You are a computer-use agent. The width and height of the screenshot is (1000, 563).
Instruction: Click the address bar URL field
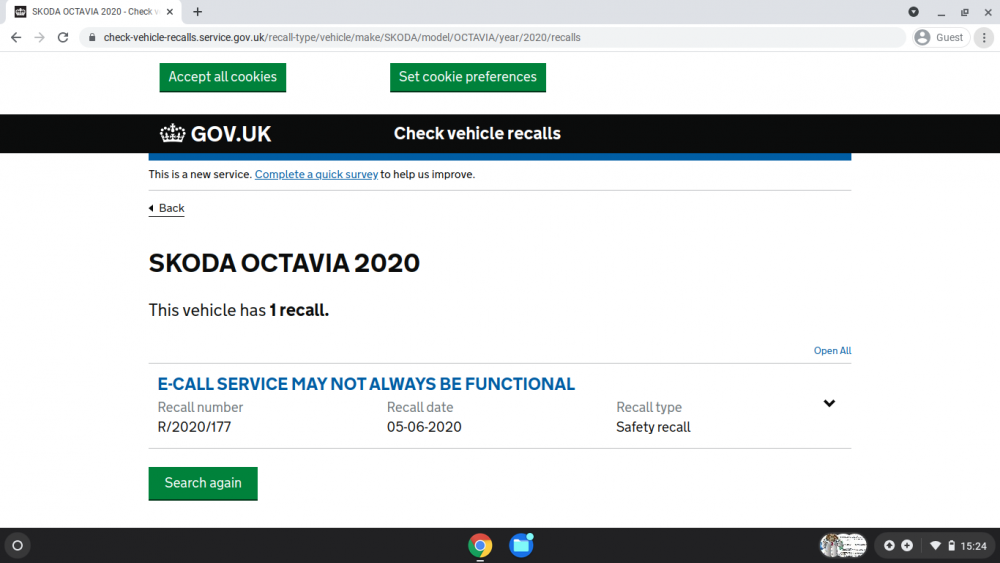[491, 38]
